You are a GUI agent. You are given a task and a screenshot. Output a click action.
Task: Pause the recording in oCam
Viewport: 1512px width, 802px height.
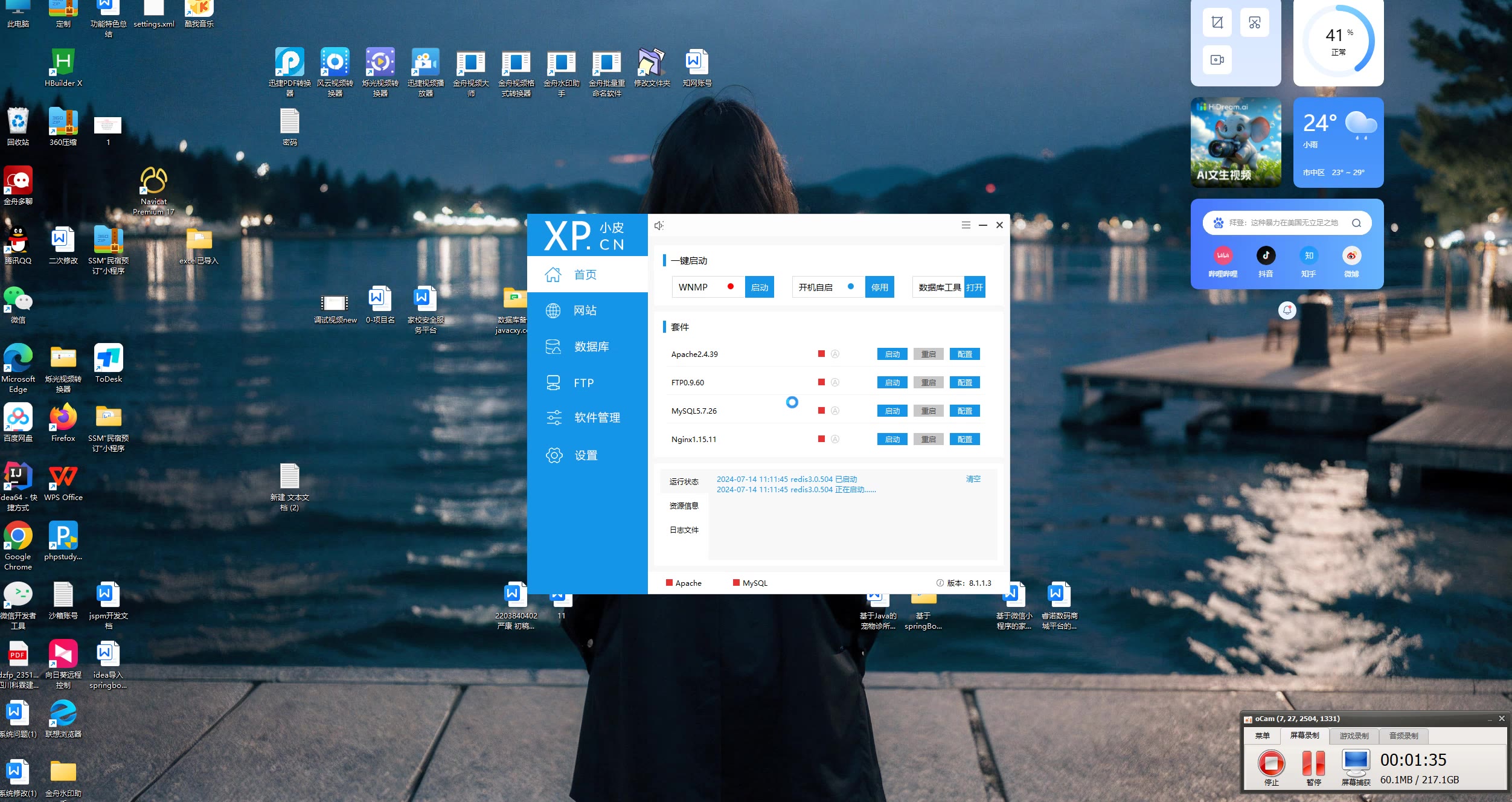pos(1313,763)
